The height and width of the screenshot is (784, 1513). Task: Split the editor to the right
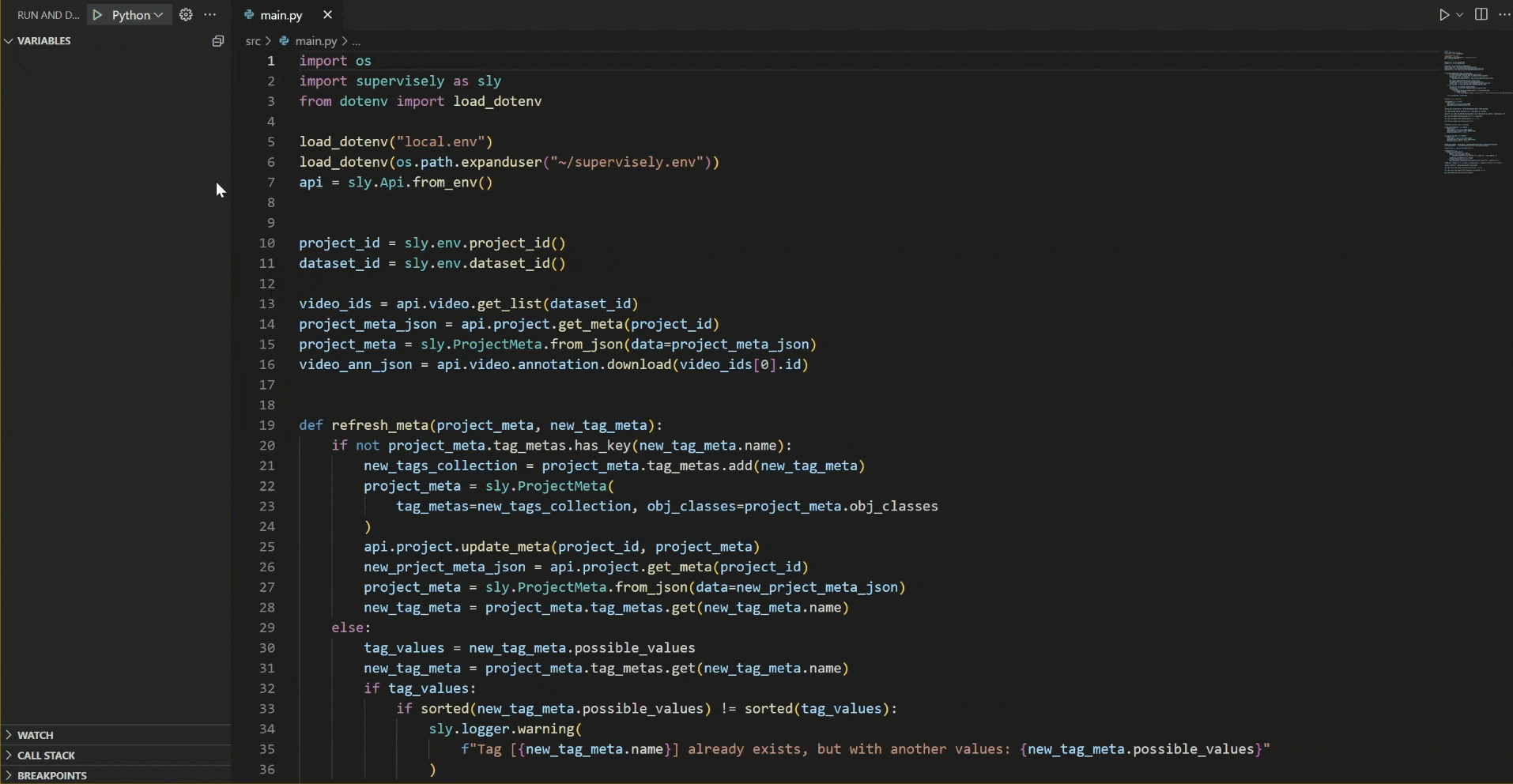(1481, 15)
